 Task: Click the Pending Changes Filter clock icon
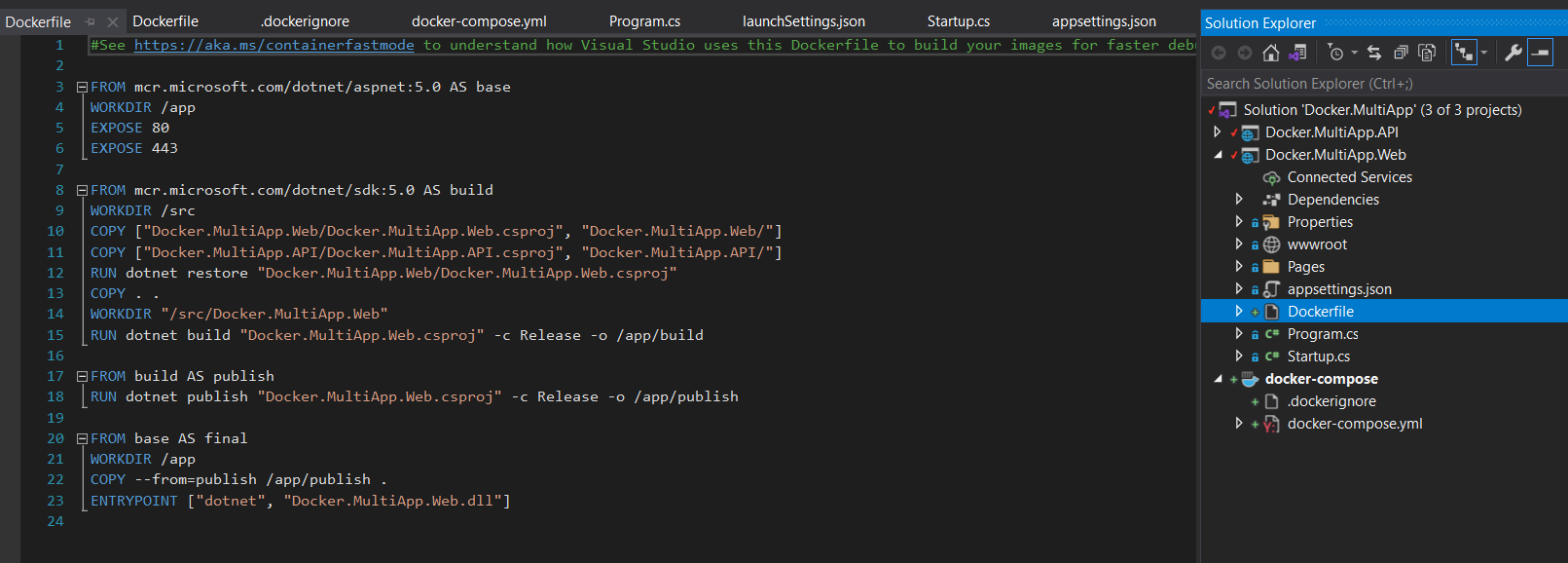pos(1336,53)
